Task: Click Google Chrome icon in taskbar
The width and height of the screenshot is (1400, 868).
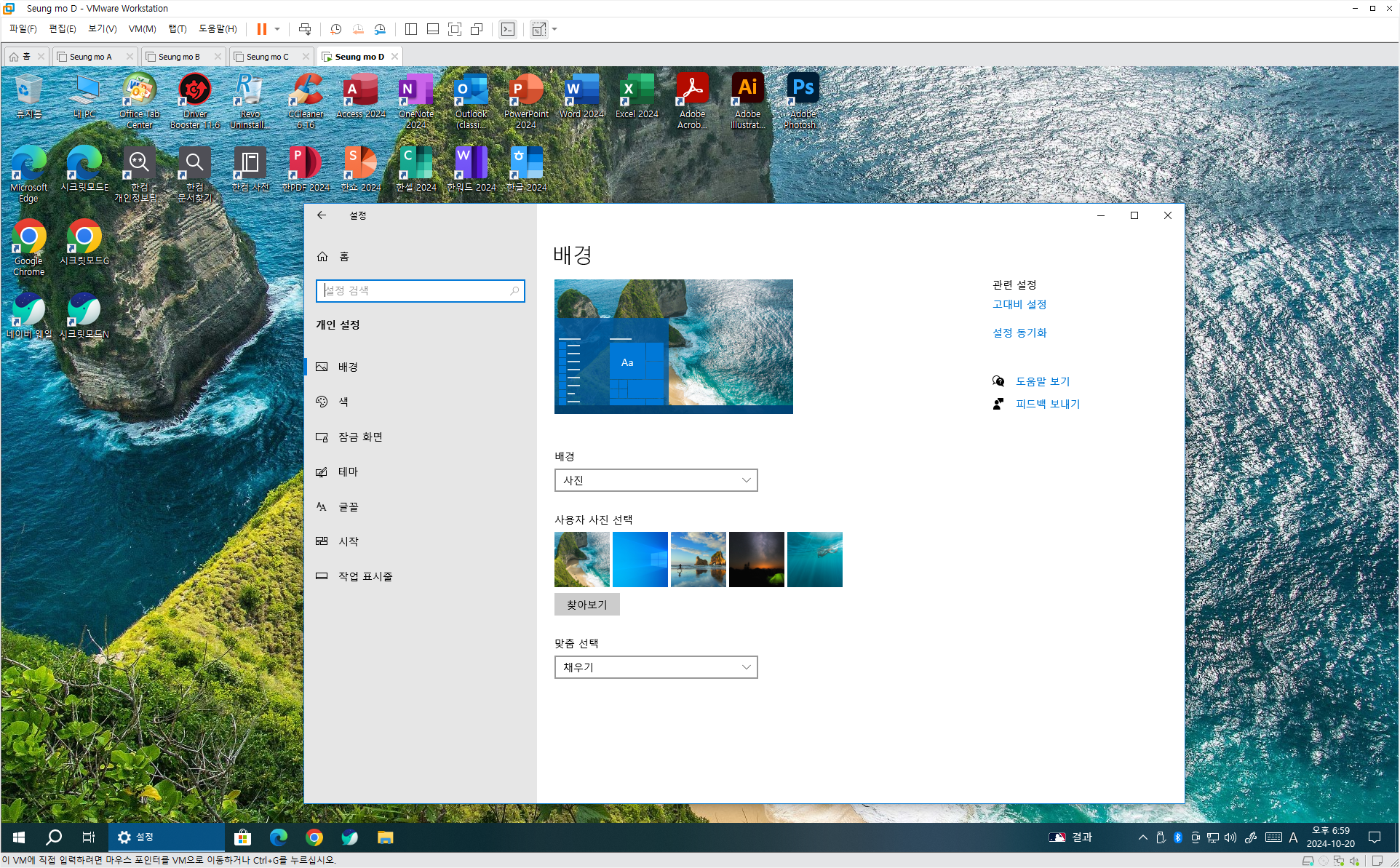Action: [x=314, y=837]
